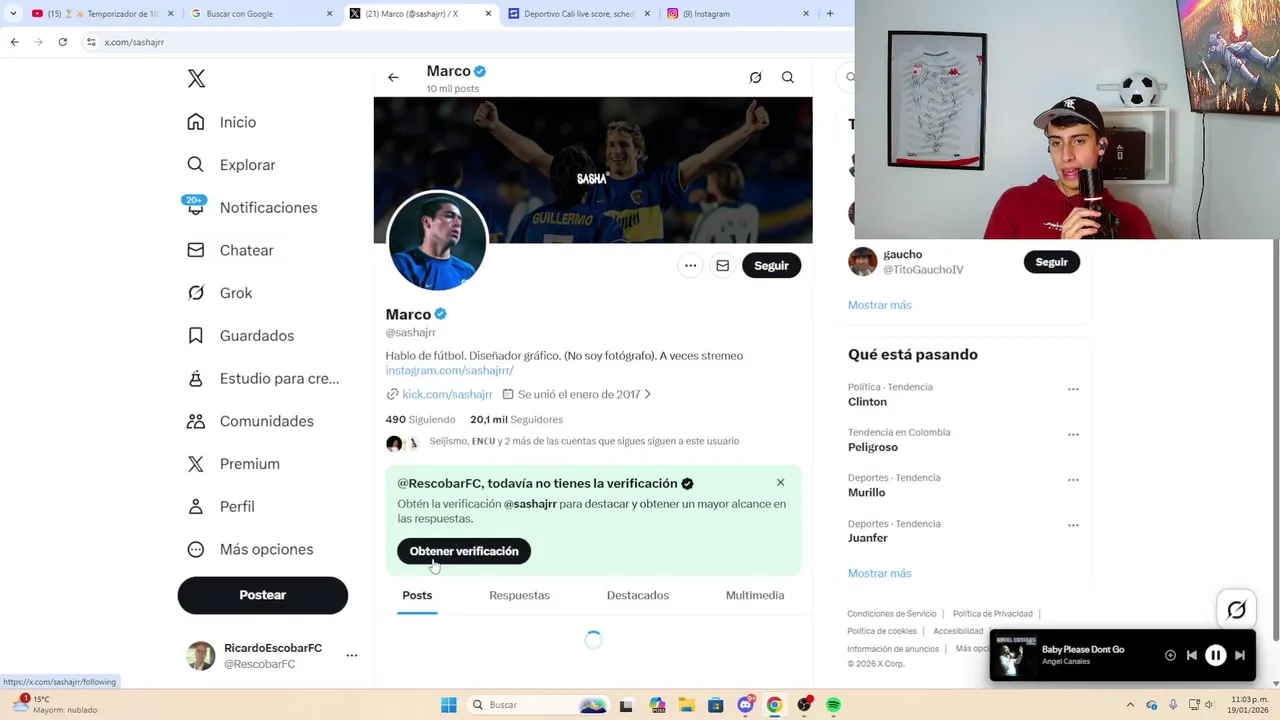Follow Marco with the Seguir button
The height and width of the screenshot is (720, 1280).
pyautogui.click(x=771, y=266)
